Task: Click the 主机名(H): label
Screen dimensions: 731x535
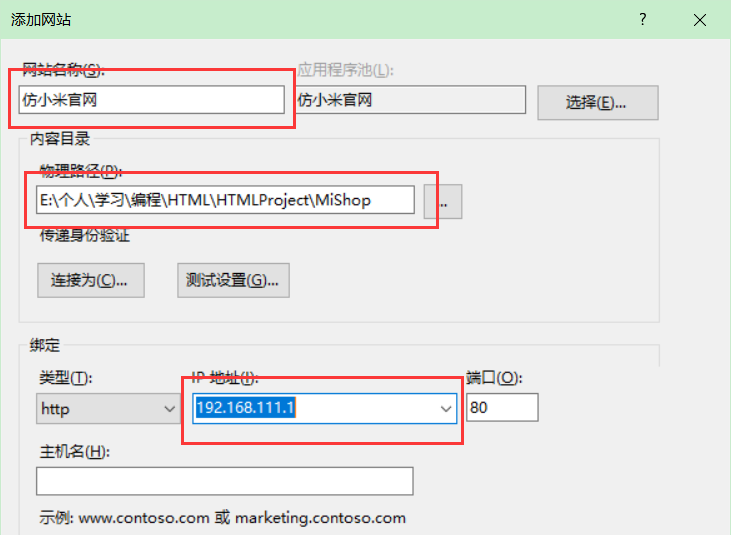Action: 75,452
